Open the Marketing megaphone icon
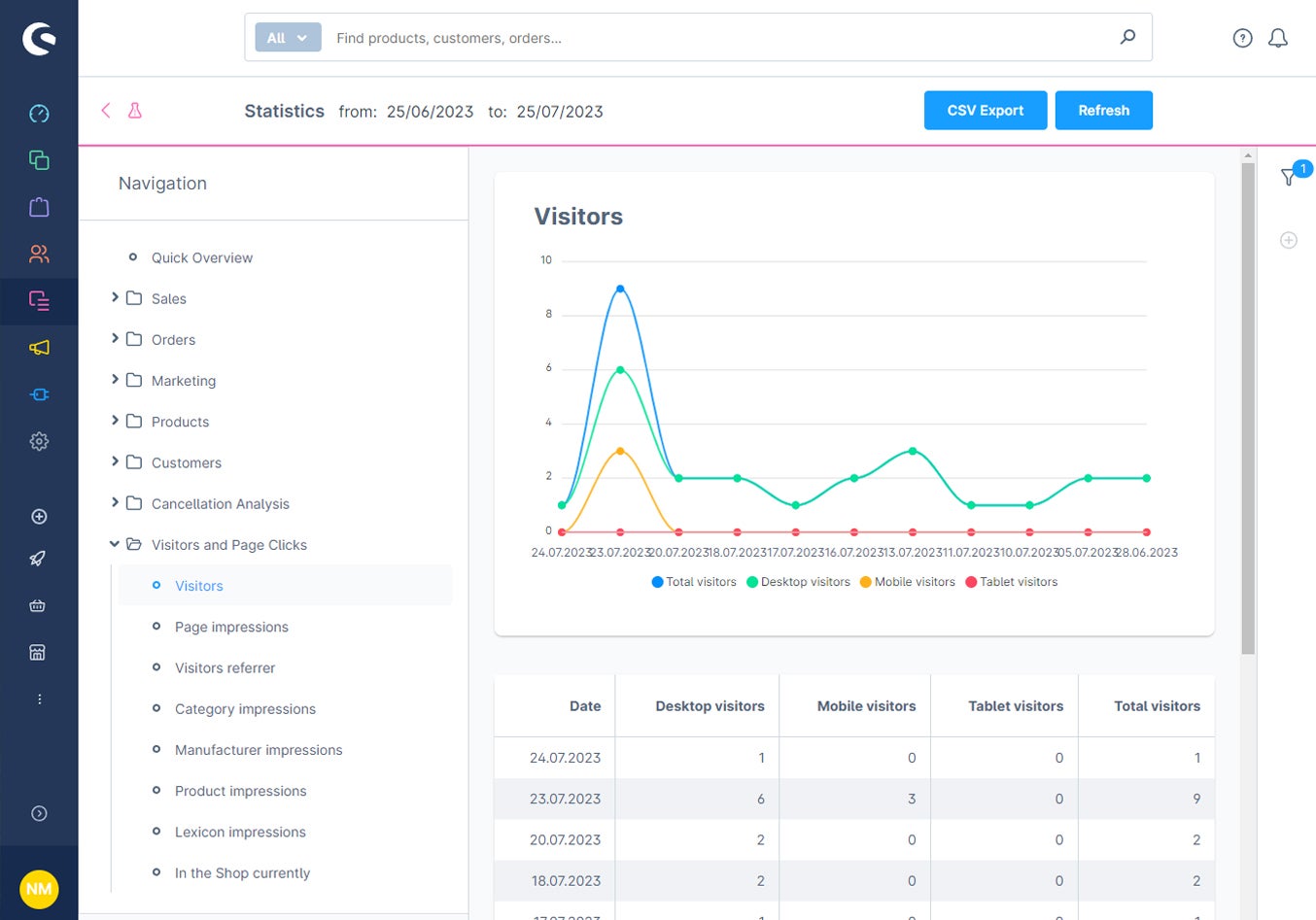Viewport: 1316px width, 920px height. click(39, 348)
